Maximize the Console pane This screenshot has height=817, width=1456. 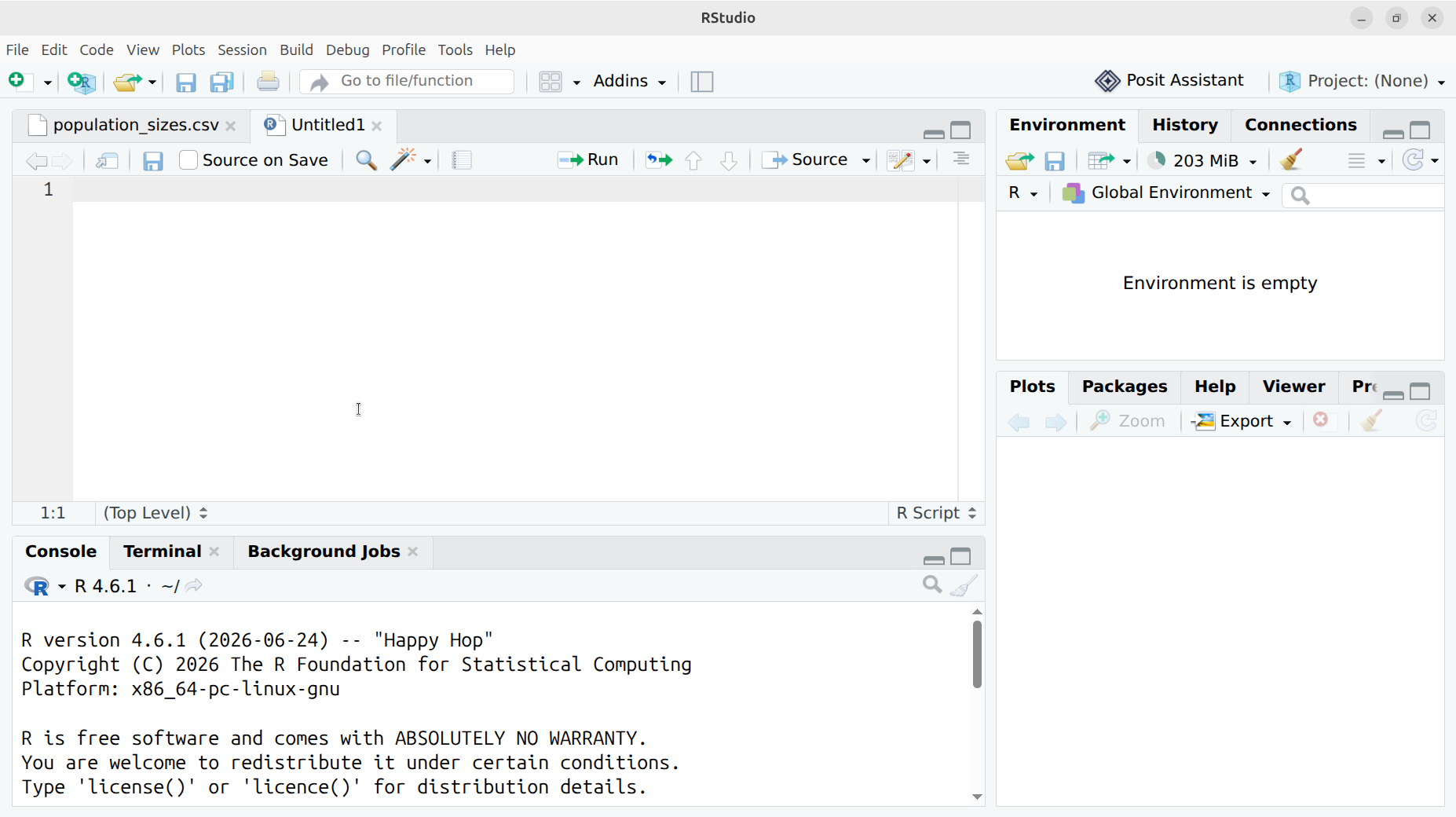pos(960,557)
